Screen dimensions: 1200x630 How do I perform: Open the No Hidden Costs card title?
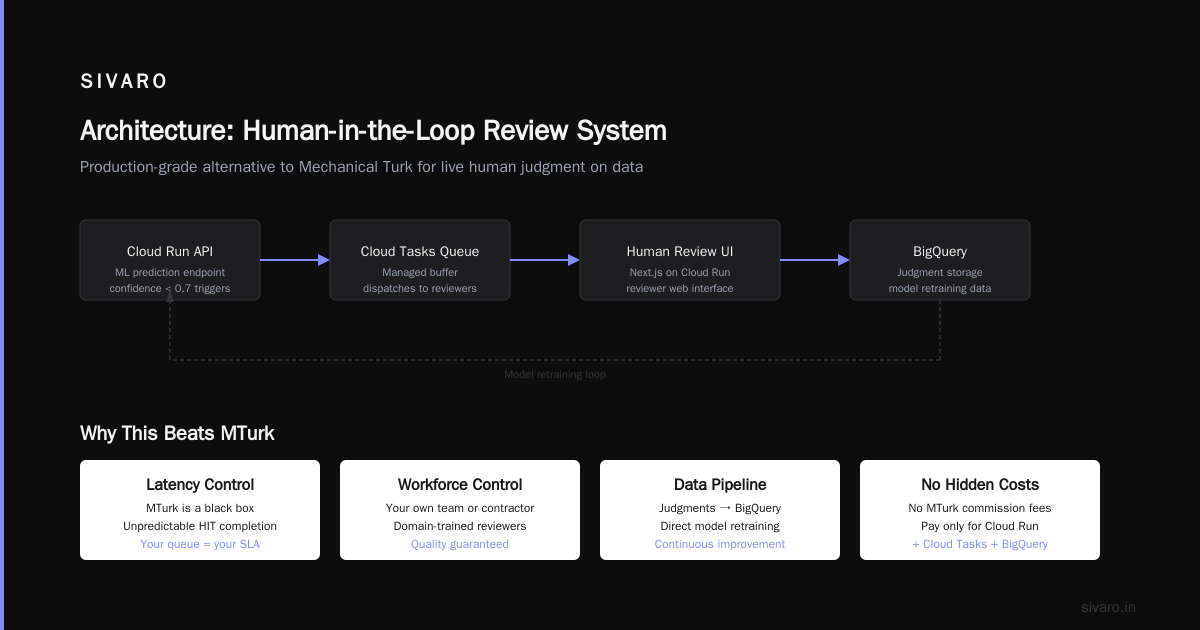click(x=980, y=485)
